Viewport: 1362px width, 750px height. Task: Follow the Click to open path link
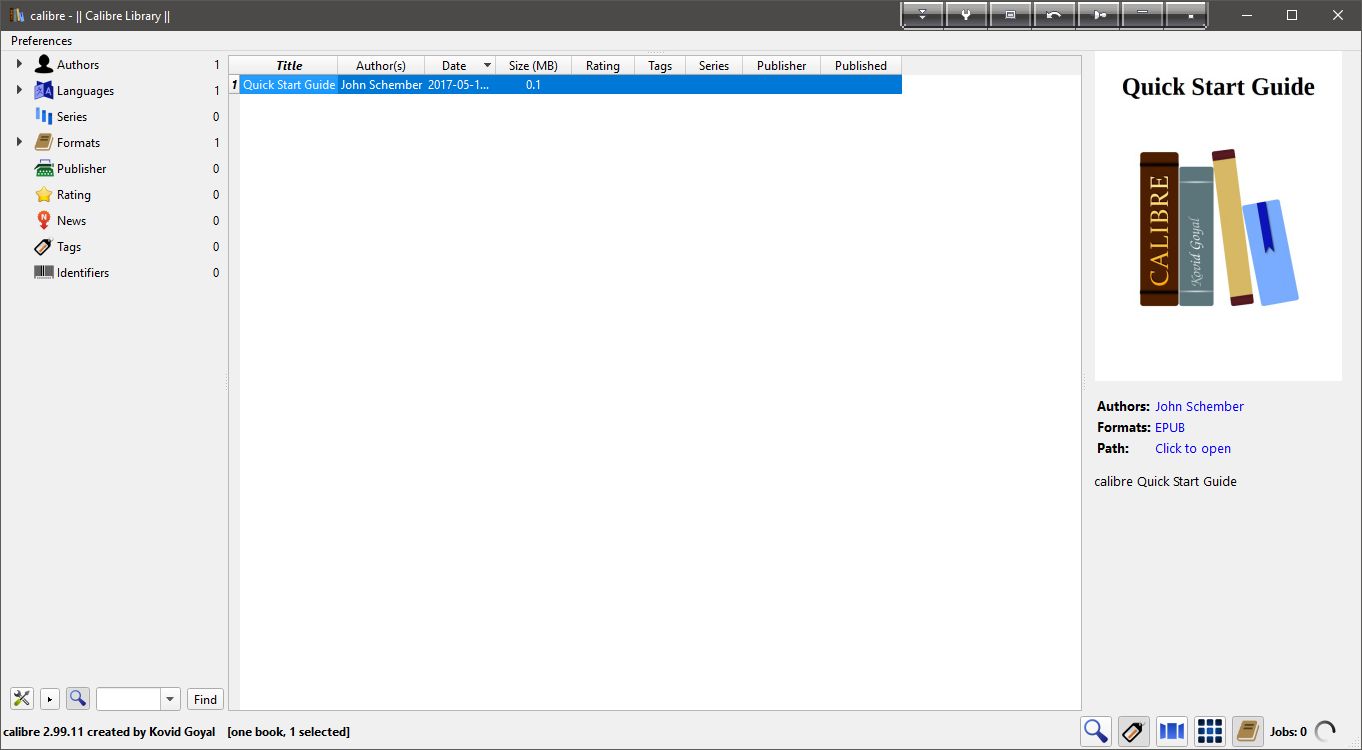tap(1193, 449)
